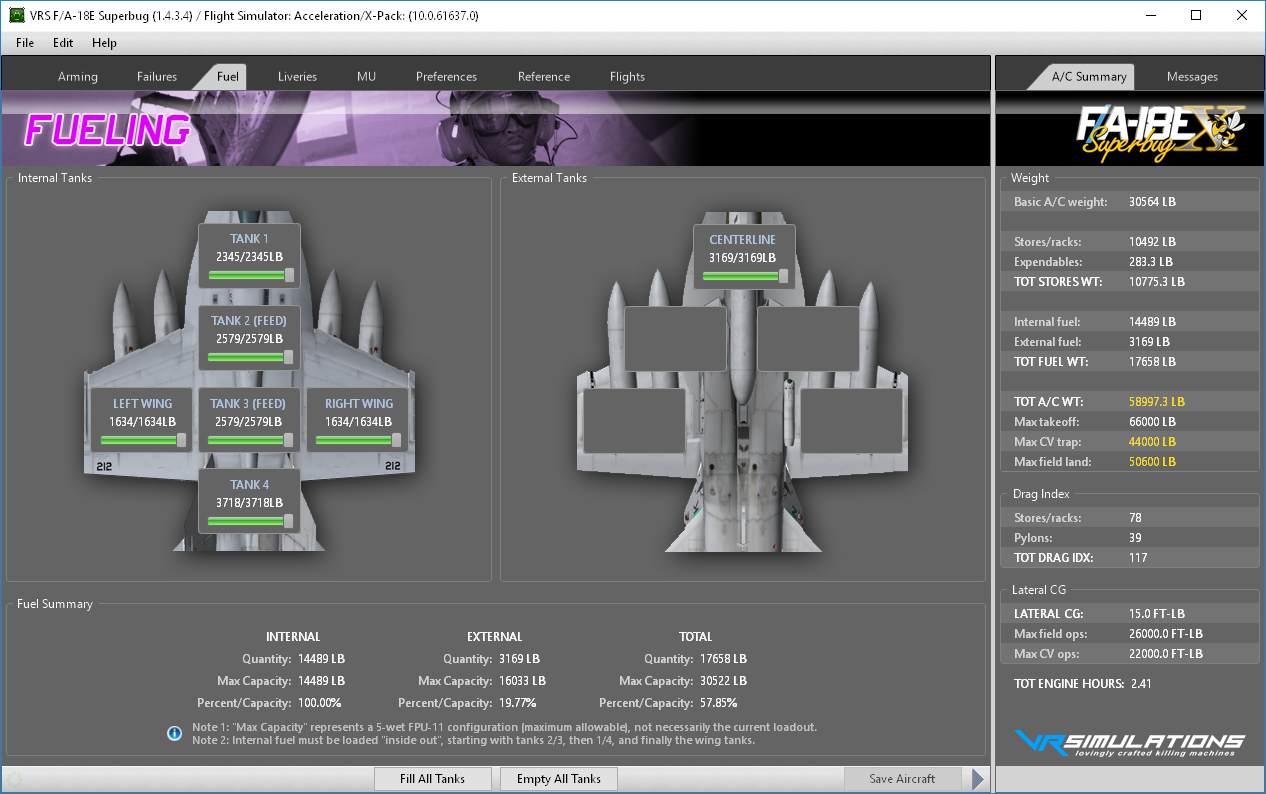Click the total Max Capacity value 30522 LB
This screenshot has width=1266, height=794.
723,681
